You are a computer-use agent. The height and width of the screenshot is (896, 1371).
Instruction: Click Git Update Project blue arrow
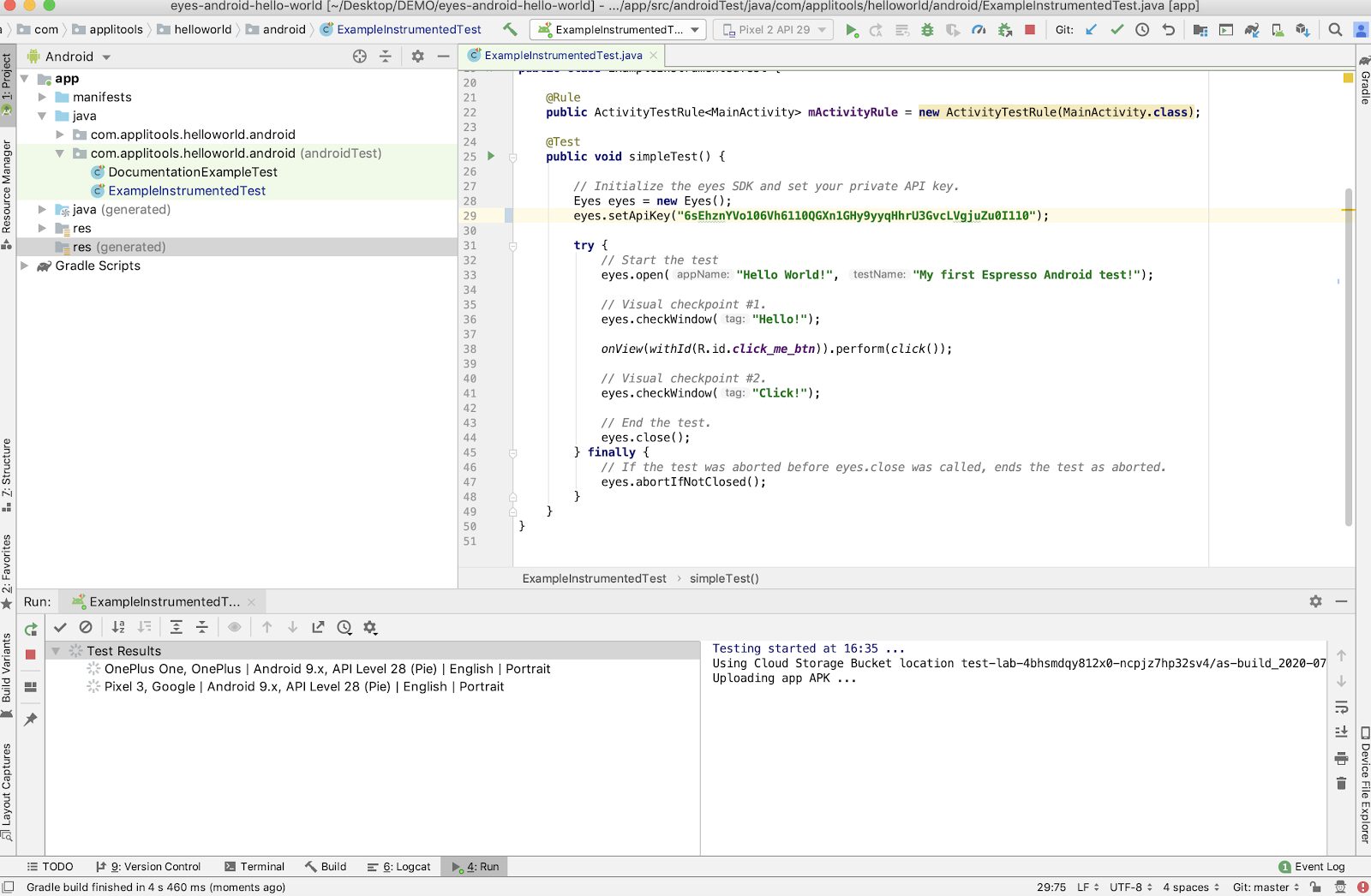click(1091, 30)
